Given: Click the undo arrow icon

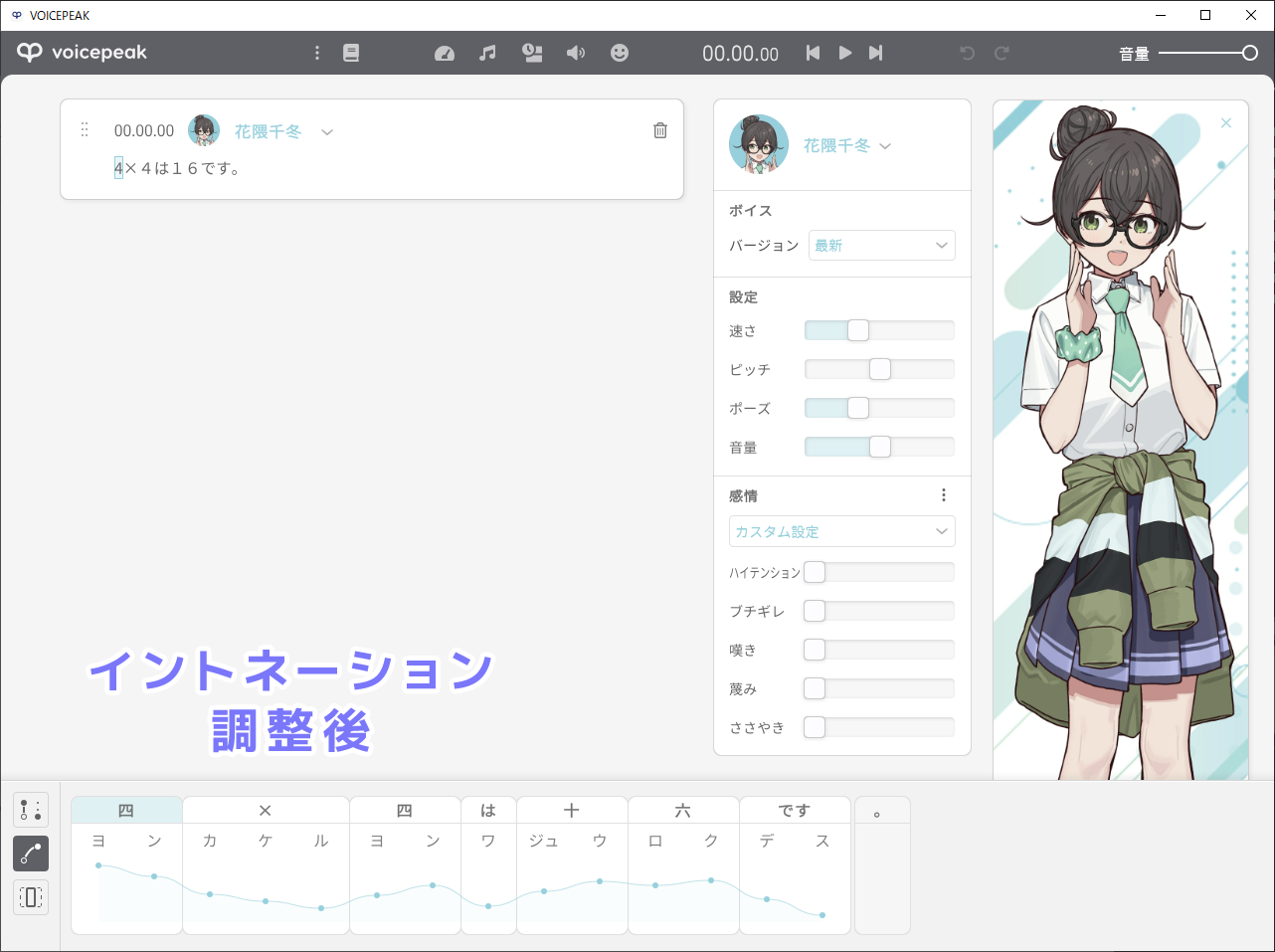Looking at the screenshot, I should [x=968, y=53].
